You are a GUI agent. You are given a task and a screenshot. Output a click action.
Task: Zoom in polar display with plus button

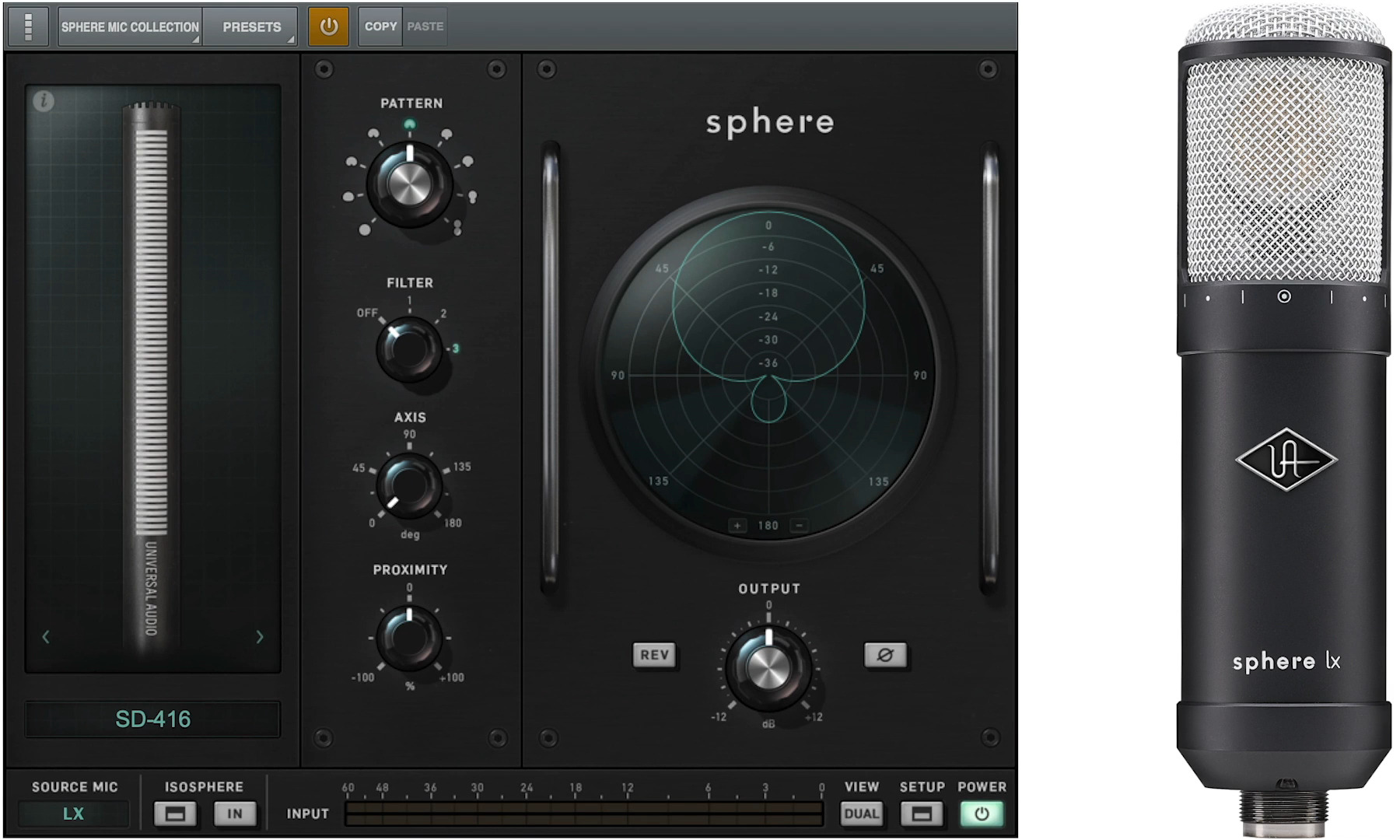737,526
